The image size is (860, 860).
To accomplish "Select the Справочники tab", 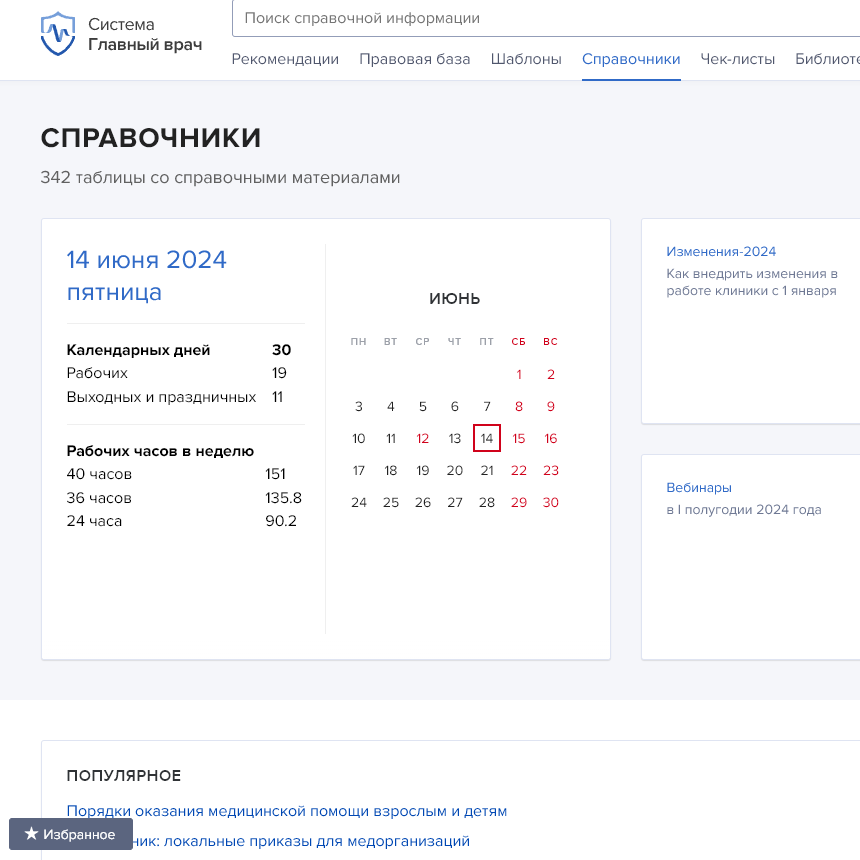I will click(x=631, y=59).
